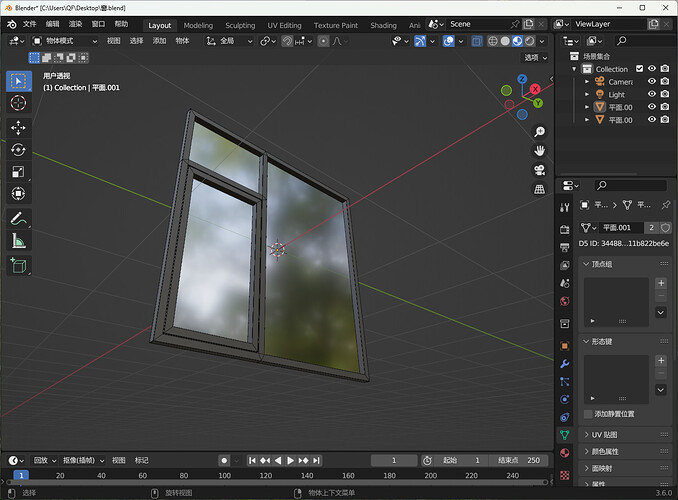Select the Measure tool

pyautogui.click(x=19, y=240)
